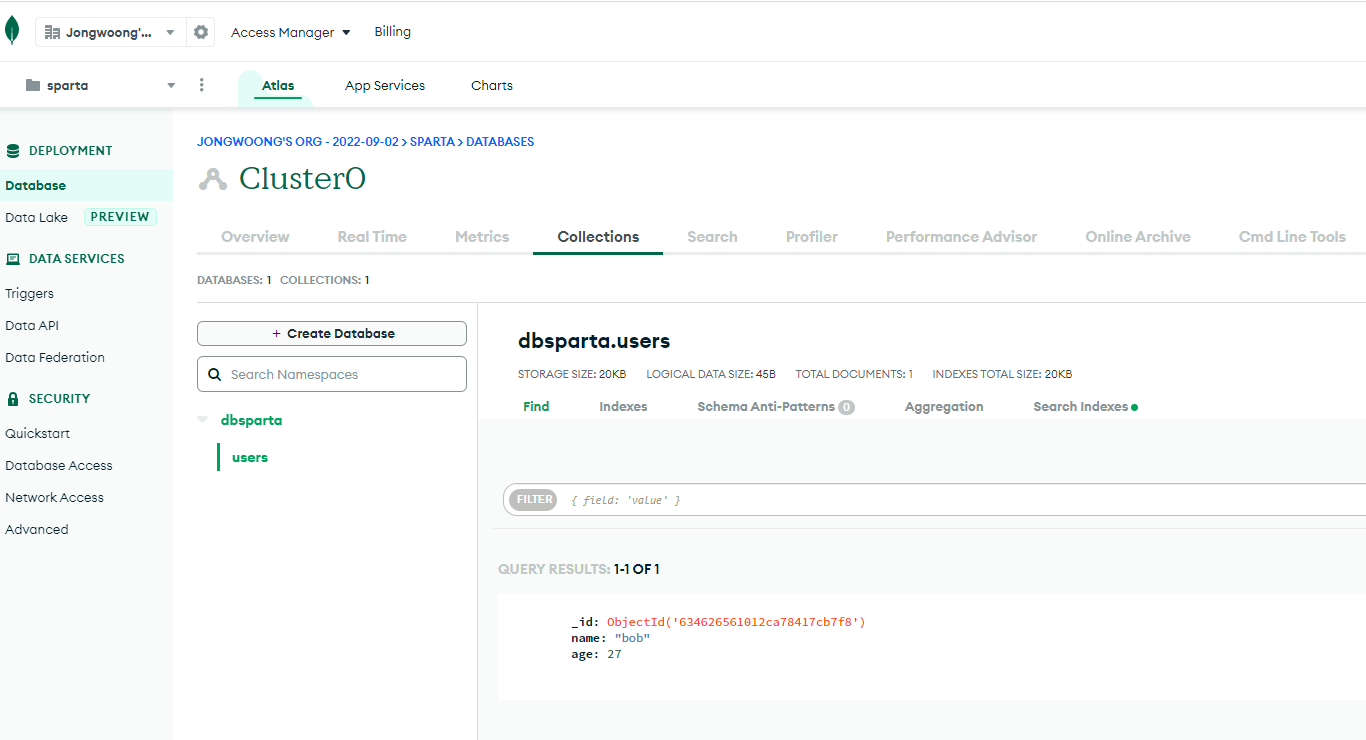Open the Real Time tab
Image resolution: width=1366 pixels, height=740 pixels.
pyautogui.click(x=372, y=237)
